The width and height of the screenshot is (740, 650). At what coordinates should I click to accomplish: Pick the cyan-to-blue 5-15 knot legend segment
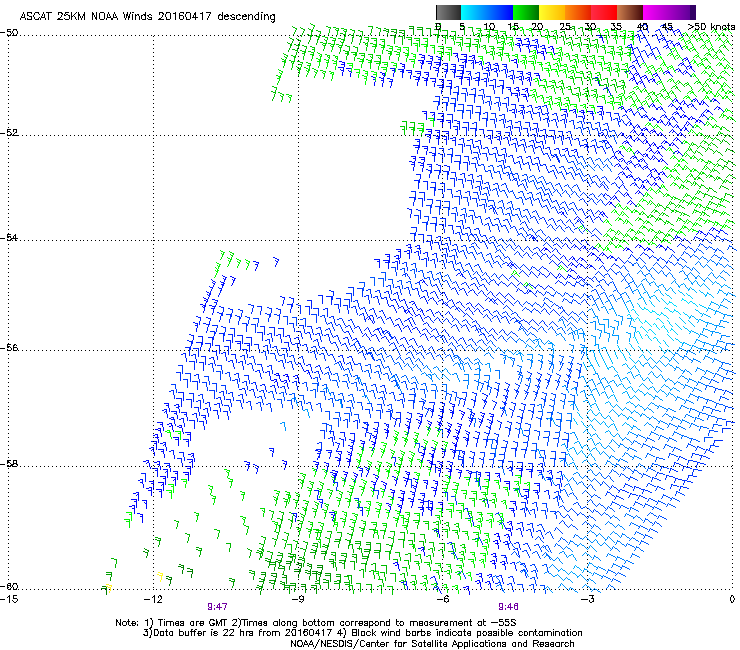pyautogui.click(x=487, y=12)
